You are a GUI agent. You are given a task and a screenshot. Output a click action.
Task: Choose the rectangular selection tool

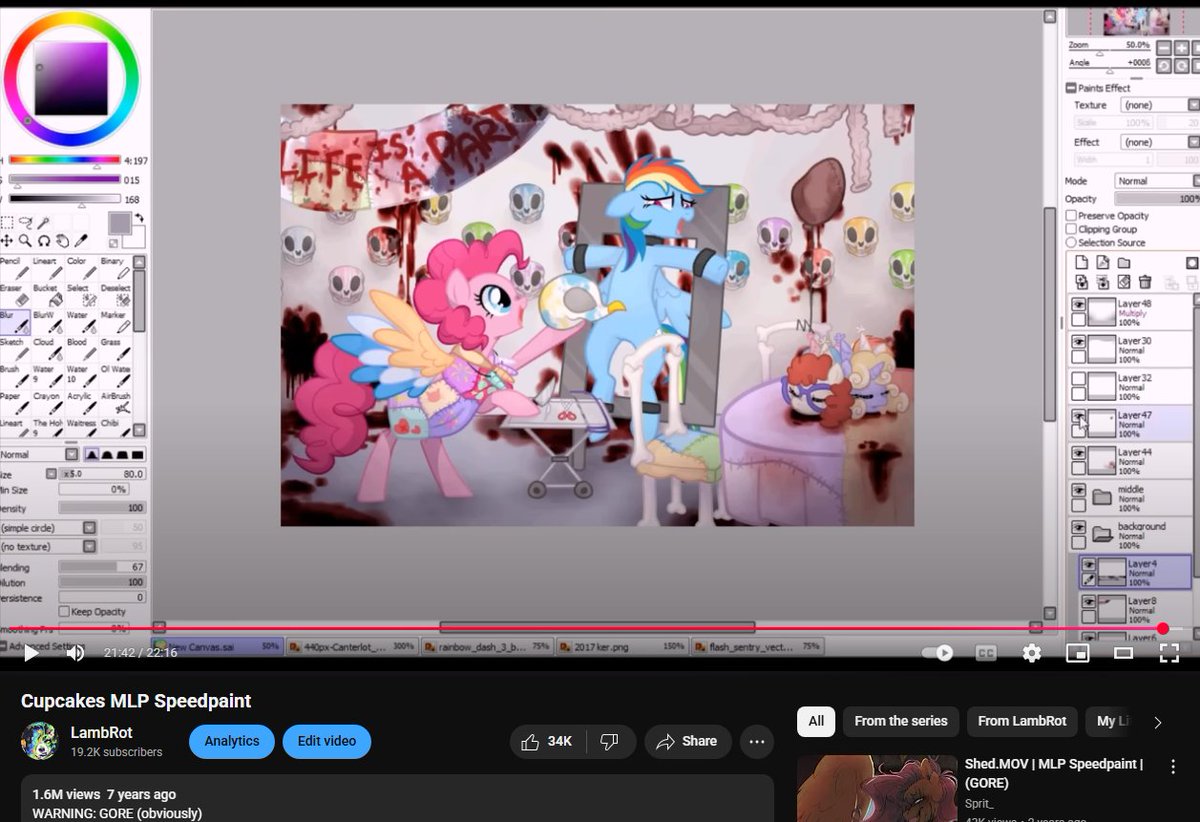click(8, 222)
